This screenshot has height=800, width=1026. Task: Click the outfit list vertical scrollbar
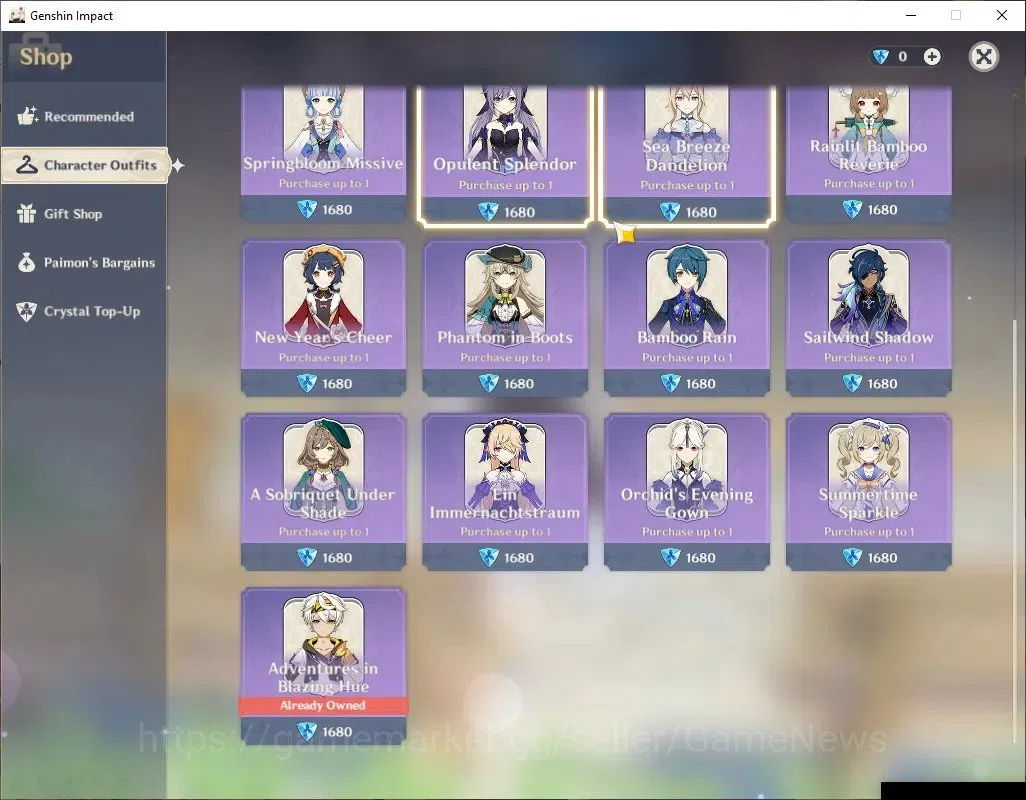click(x=1015, y=531)
